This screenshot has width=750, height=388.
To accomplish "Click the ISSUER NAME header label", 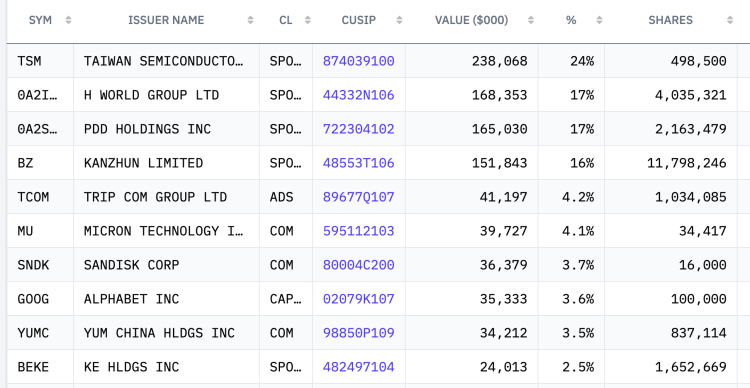I will click(x=166, y=20).
